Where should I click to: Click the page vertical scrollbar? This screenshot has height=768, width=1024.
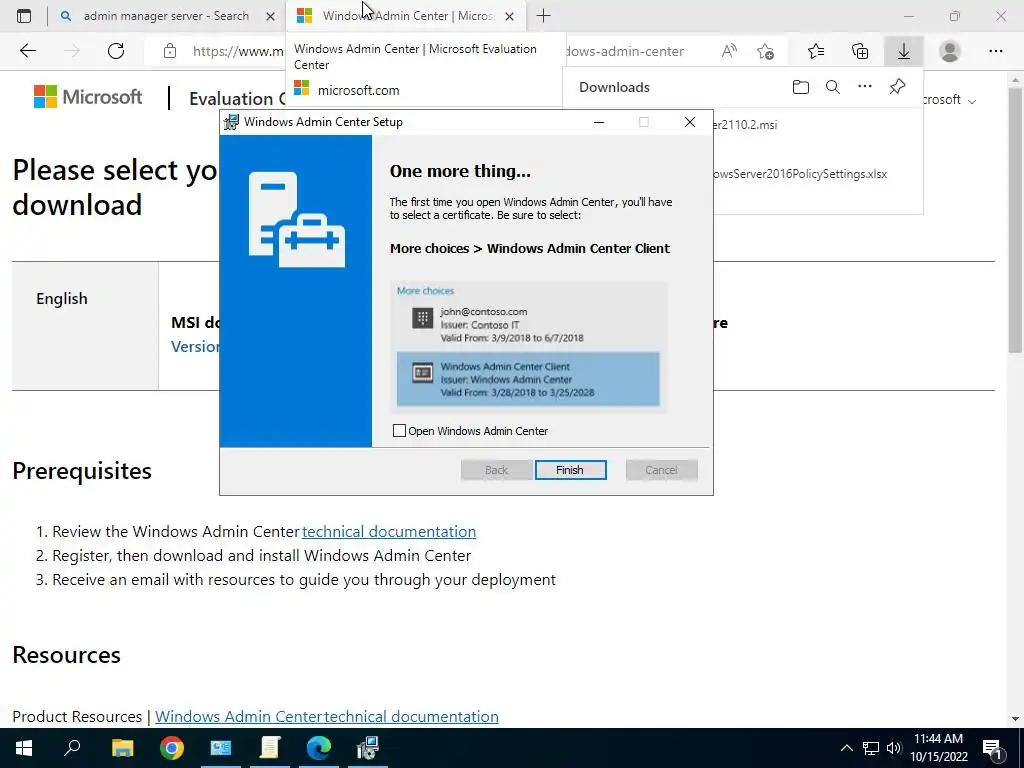point(1015,222)
